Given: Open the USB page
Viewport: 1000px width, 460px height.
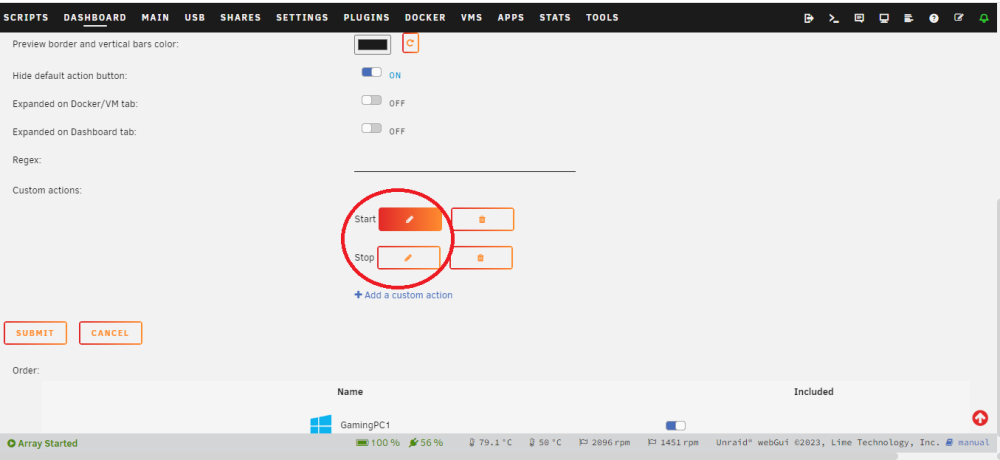Looking at the screenshot, I should click(195, 18).
